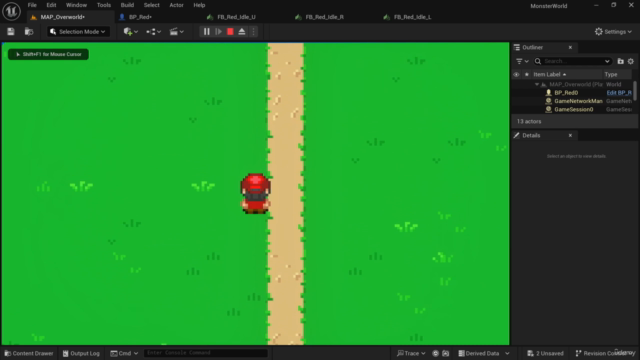Viewport: 640px width, 360px height.
Task: Click the pinned star column header
Action: coord(527,75)
